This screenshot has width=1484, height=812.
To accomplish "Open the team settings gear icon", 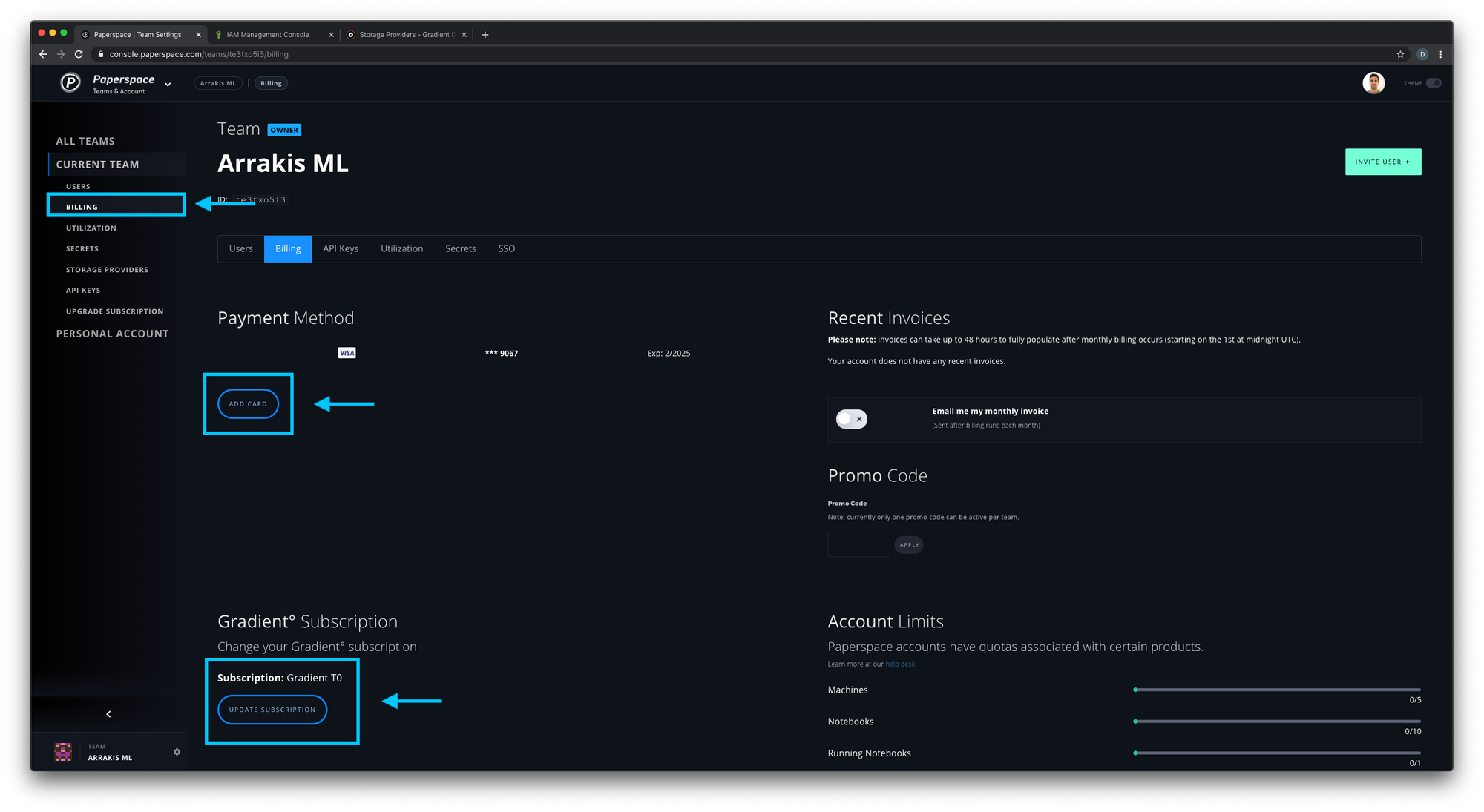I will 177,752.
